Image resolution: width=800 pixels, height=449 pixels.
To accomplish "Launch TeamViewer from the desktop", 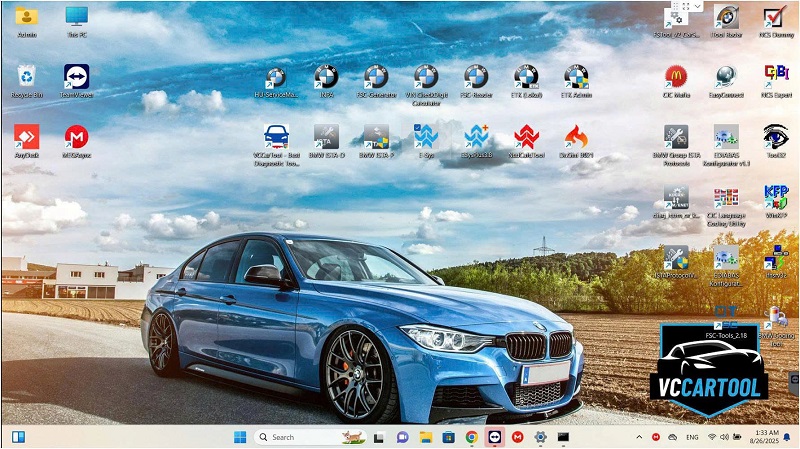I will tap(77, 81).
